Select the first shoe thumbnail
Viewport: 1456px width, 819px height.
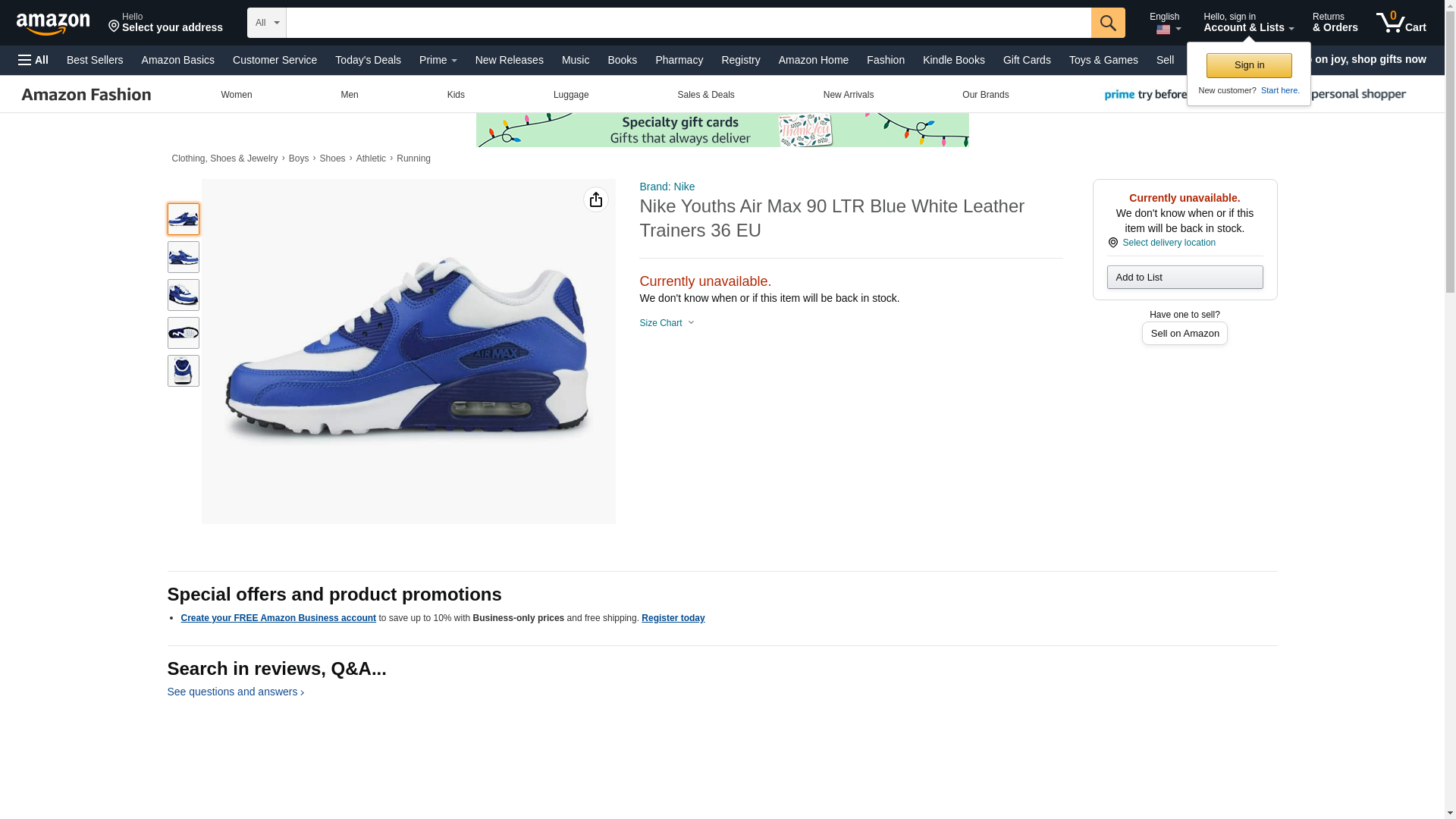[183, 219]
